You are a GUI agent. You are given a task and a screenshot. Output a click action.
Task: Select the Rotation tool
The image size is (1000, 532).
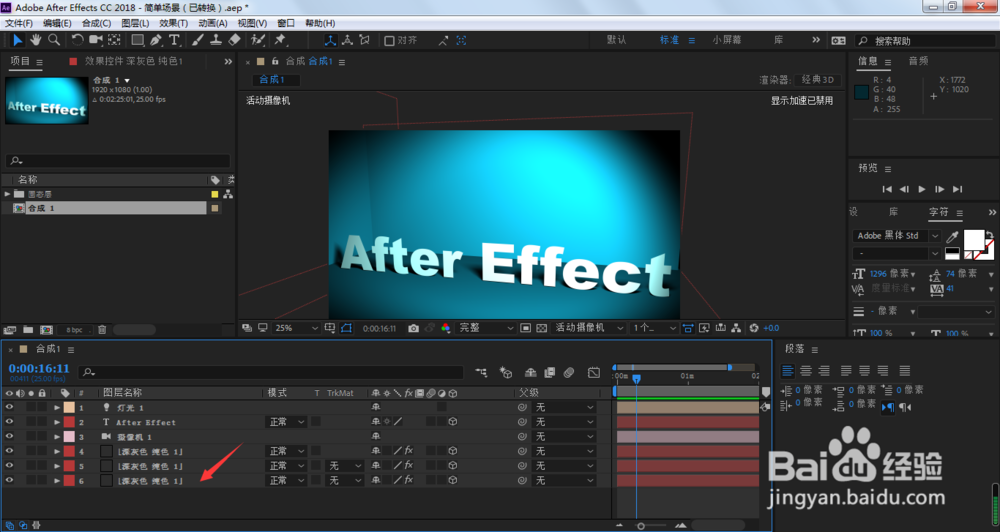click(x=77, y=40)
